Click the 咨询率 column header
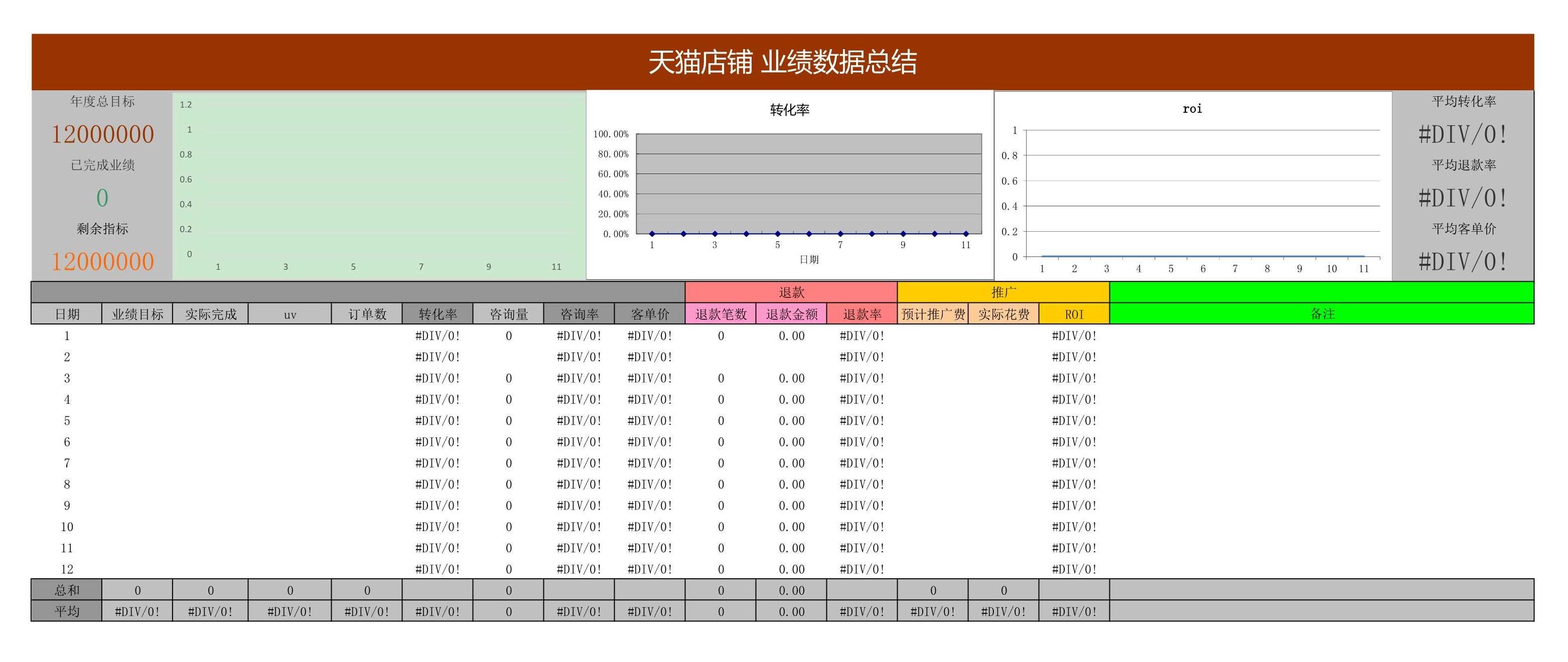This screenshot has width=1568, height=662. tap(579, 314)
